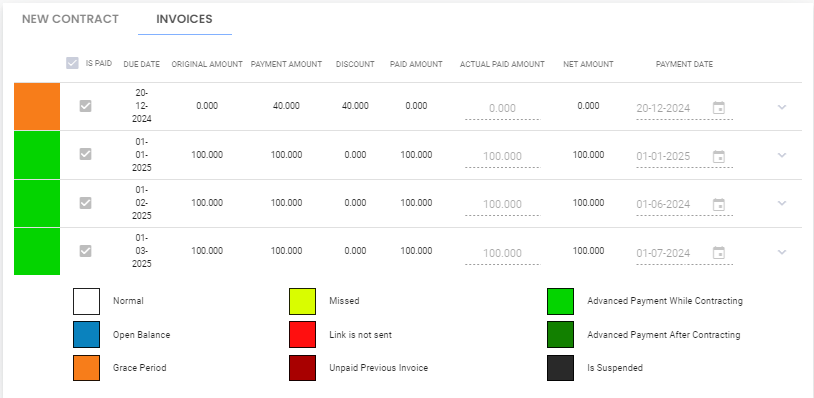
Task: Click green status block of 01-01-2025 invoice
Action: (x=37, y=155)
